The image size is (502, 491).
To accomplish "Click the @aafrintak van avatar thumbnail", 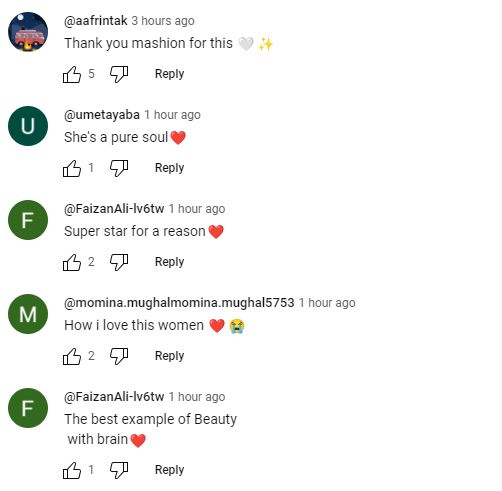I will coord(28,32).
